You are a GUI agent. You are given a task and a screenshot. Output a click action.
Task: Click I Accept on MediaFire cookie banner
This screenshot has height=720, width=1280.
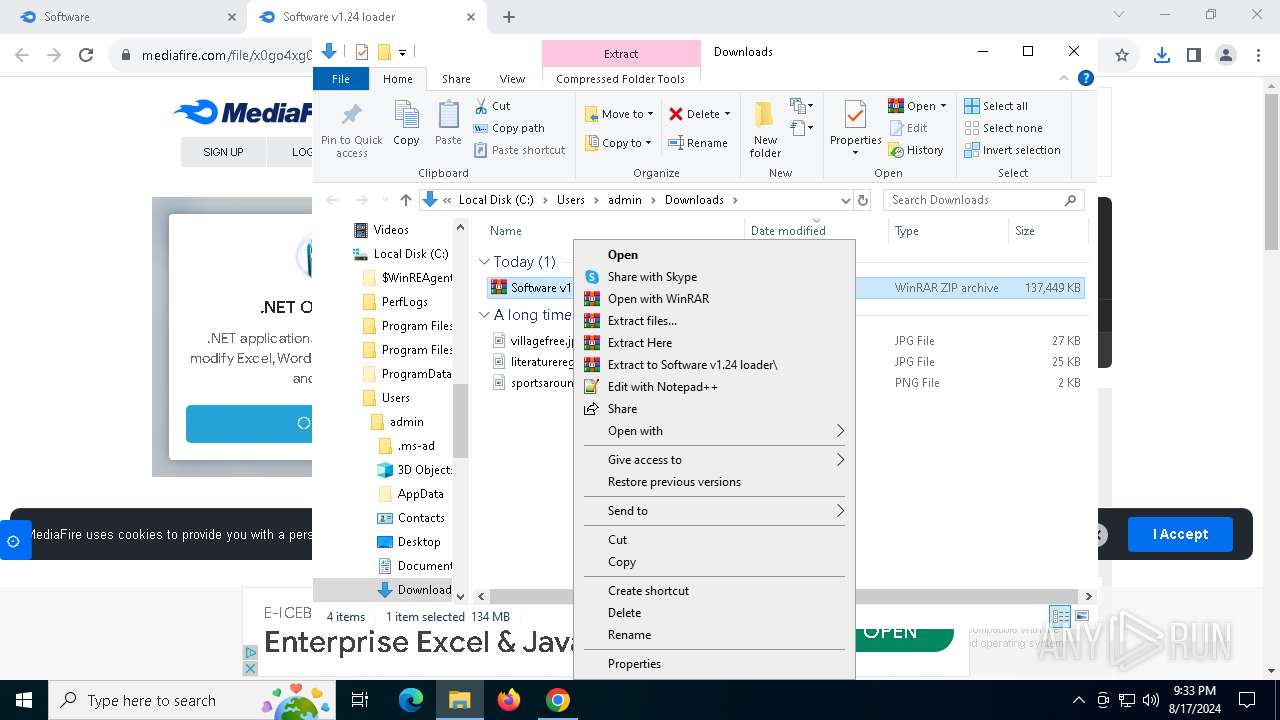(1180, 534)
